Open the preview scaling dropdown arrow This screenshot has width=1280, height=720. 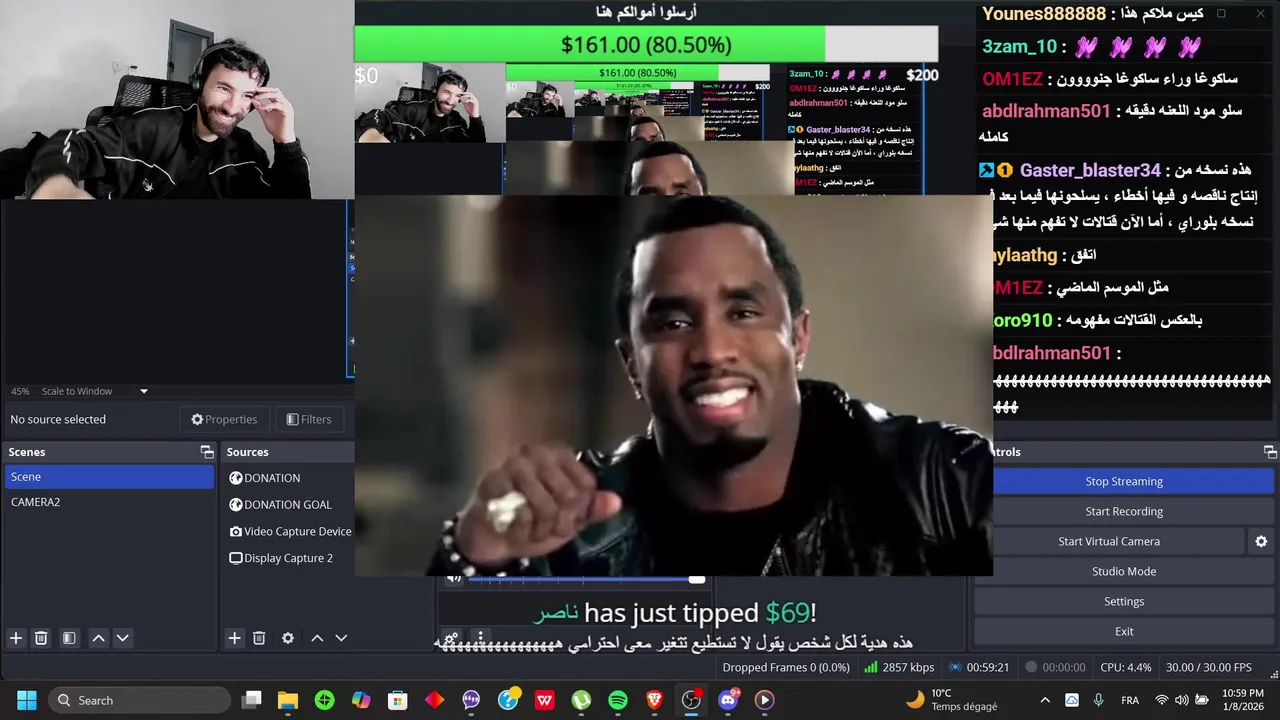pyautogui.click(x=144, y=391)
